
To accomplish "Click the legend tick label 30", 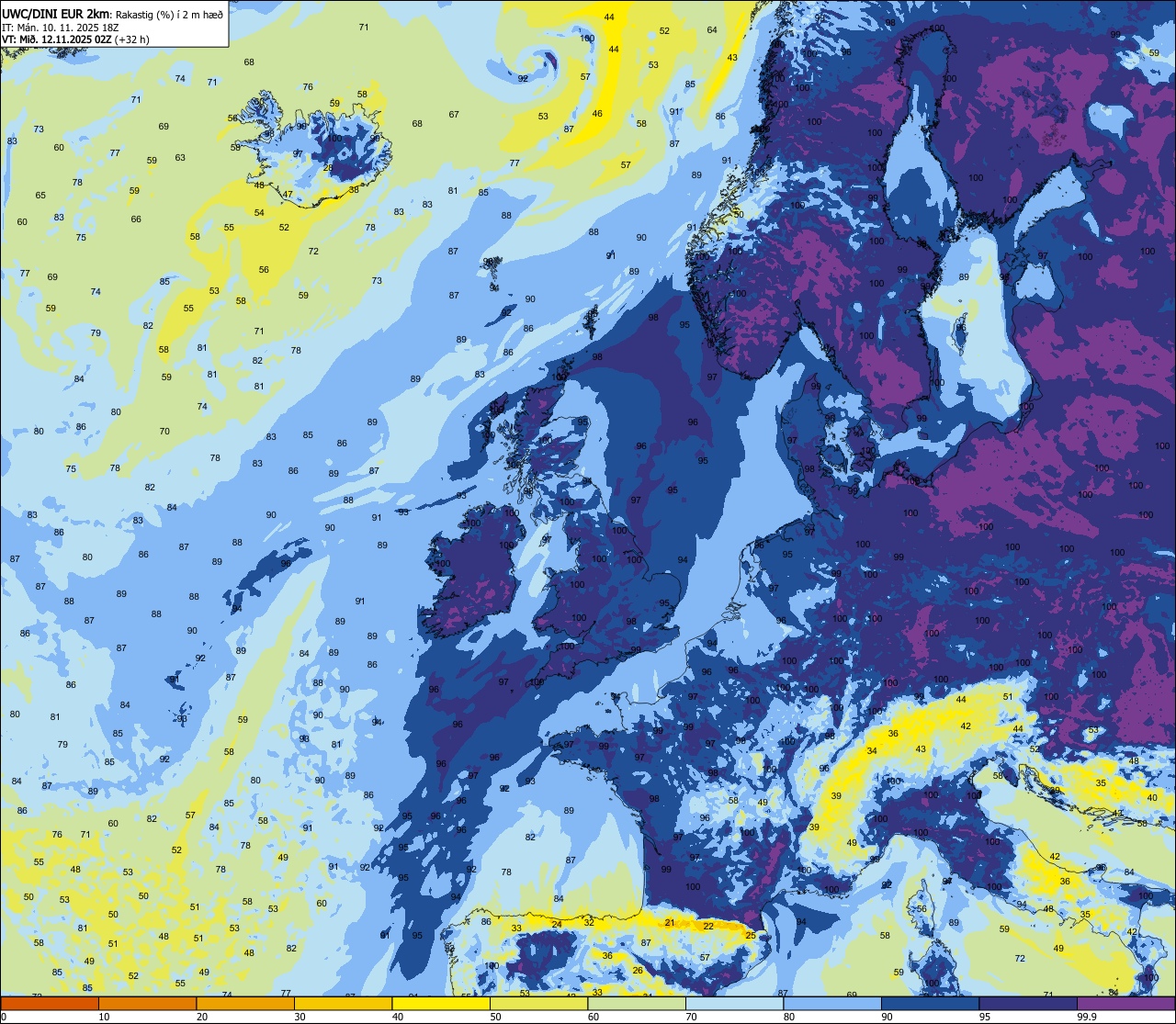I will 300,1017.
